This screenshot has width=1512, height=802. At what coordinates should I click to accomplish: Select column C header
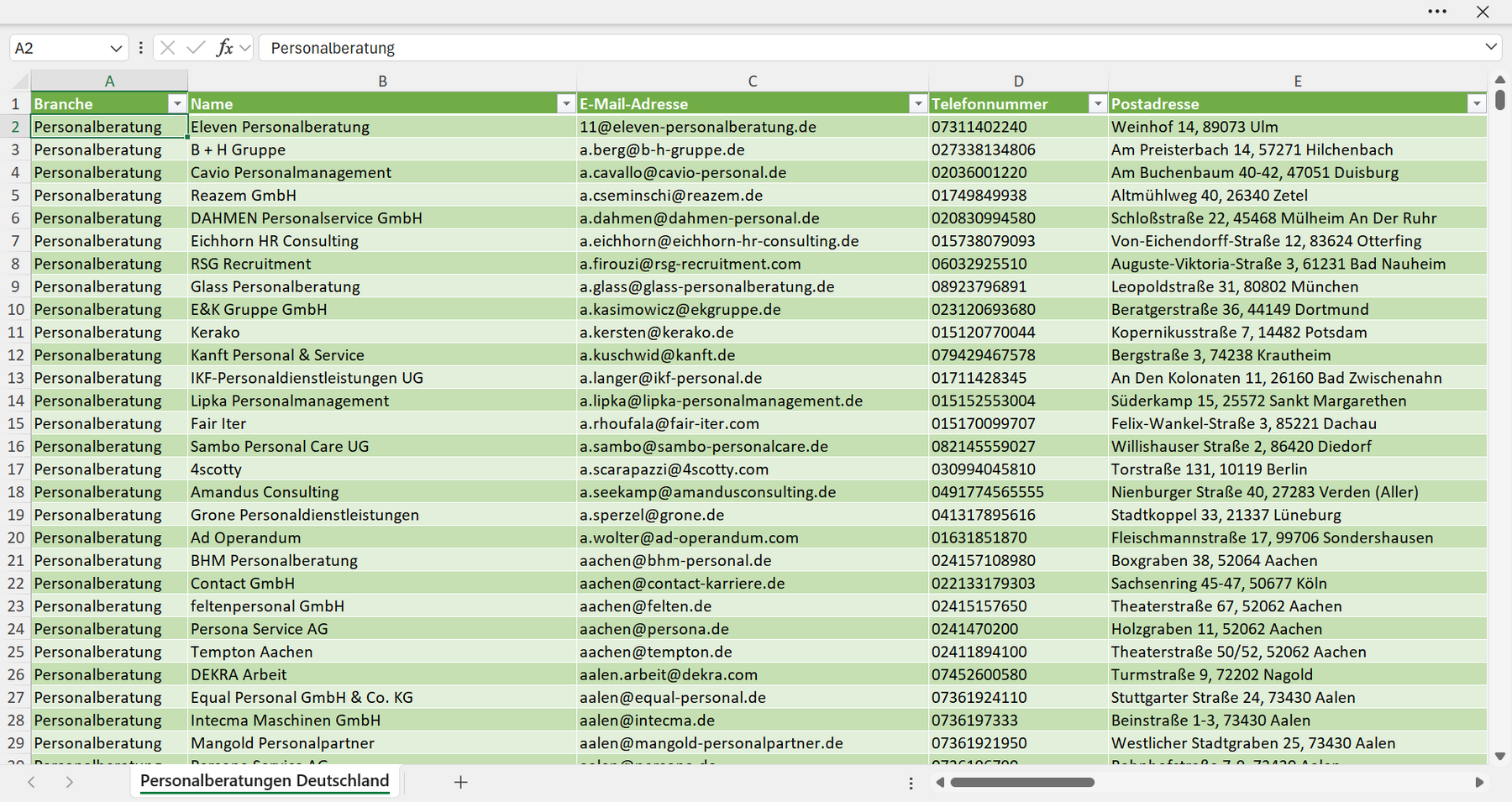point(753,81)
